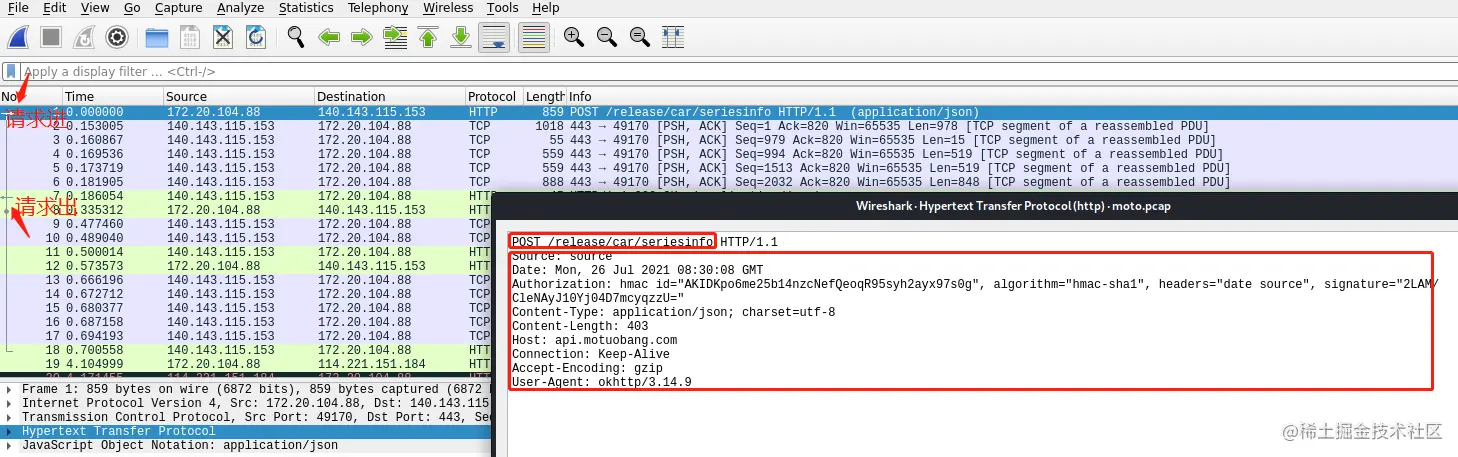This screenshot has height=457, width=1458.
Task: Go back with the left green arrow
Action: [329, 38]
